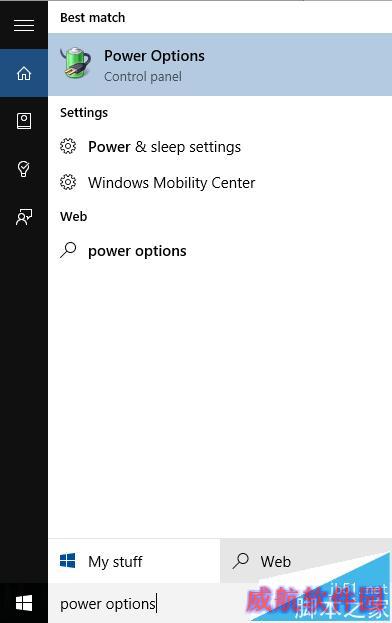Screen dimensions: 392x623
Task: Click the Power Options battery icon
Action: (76, 63)
